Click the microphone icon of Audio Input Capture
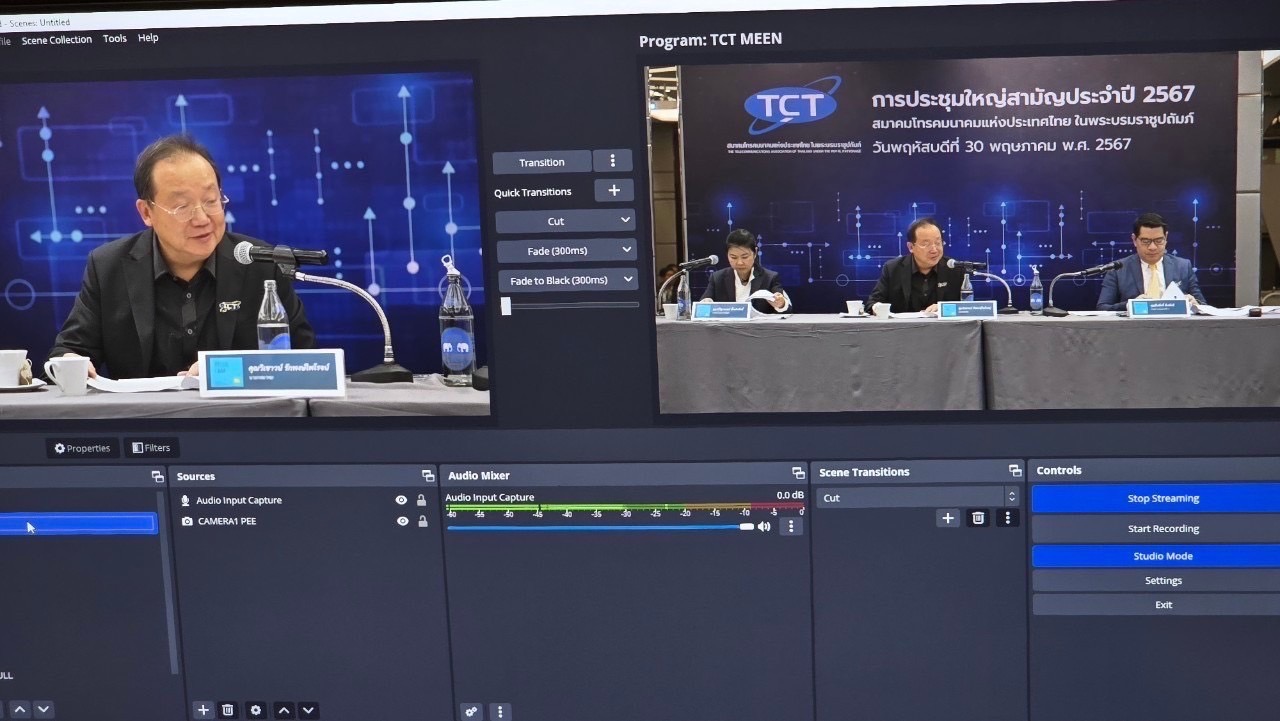This screenshot has height=721, width=1280. 185,500
